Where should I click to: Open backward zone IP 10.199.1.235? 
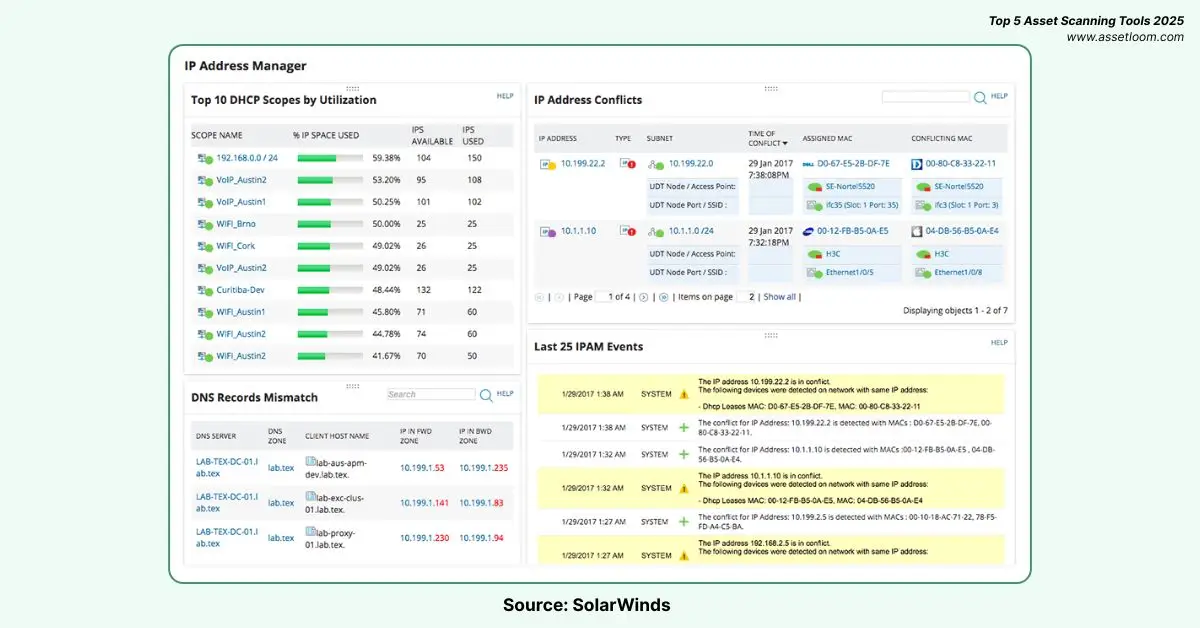coord(484,467)
